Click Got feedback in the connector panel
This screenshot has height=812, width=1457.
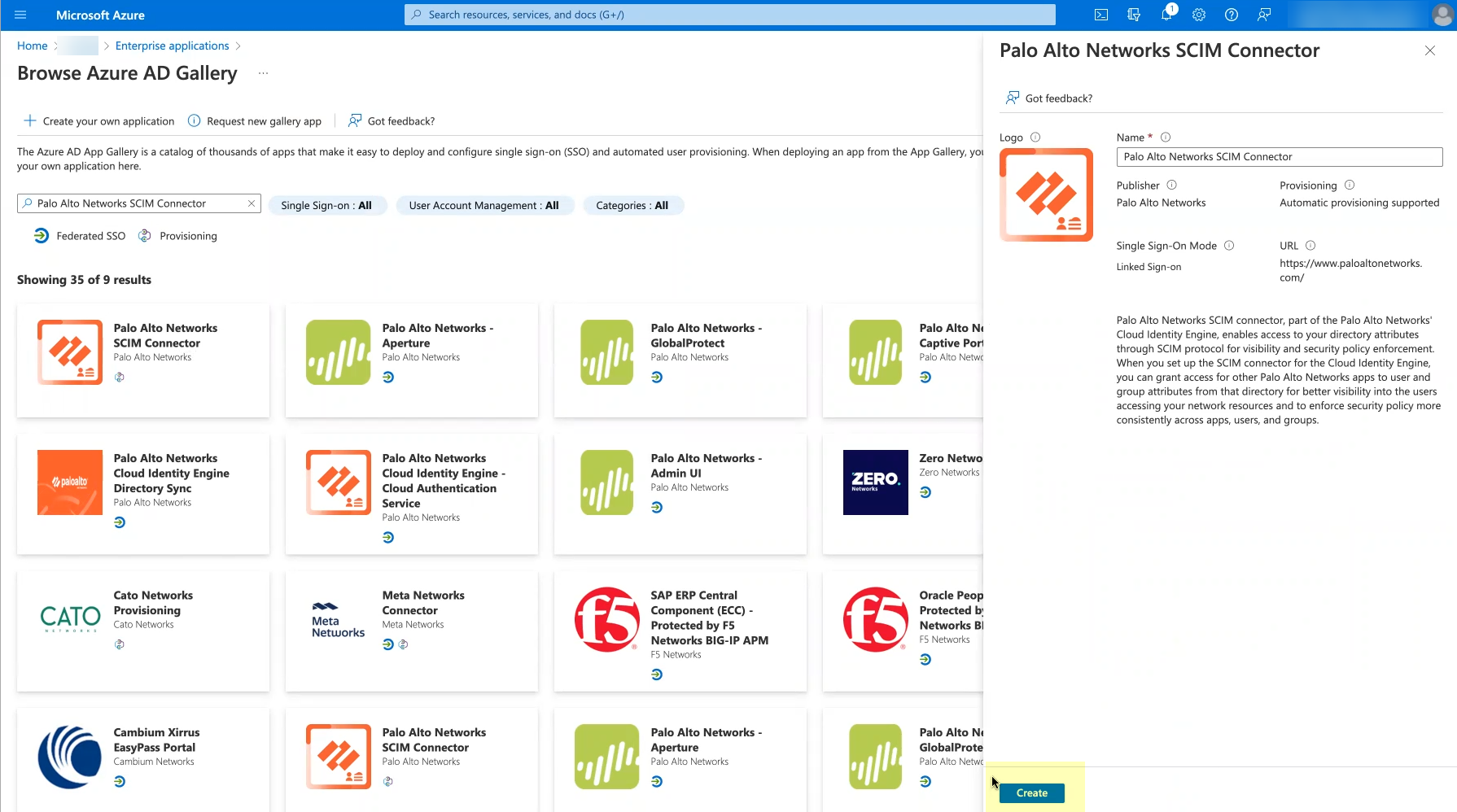(x=1049, y=98)
